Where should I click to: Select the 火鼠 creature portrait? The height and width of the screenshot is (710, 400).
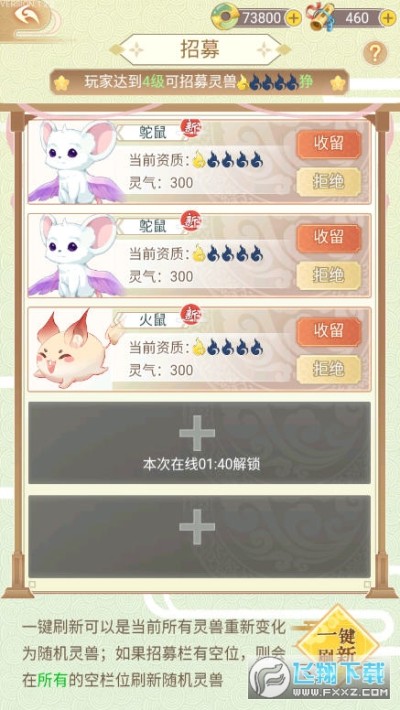pyautogui.click(x=74, y=349)
